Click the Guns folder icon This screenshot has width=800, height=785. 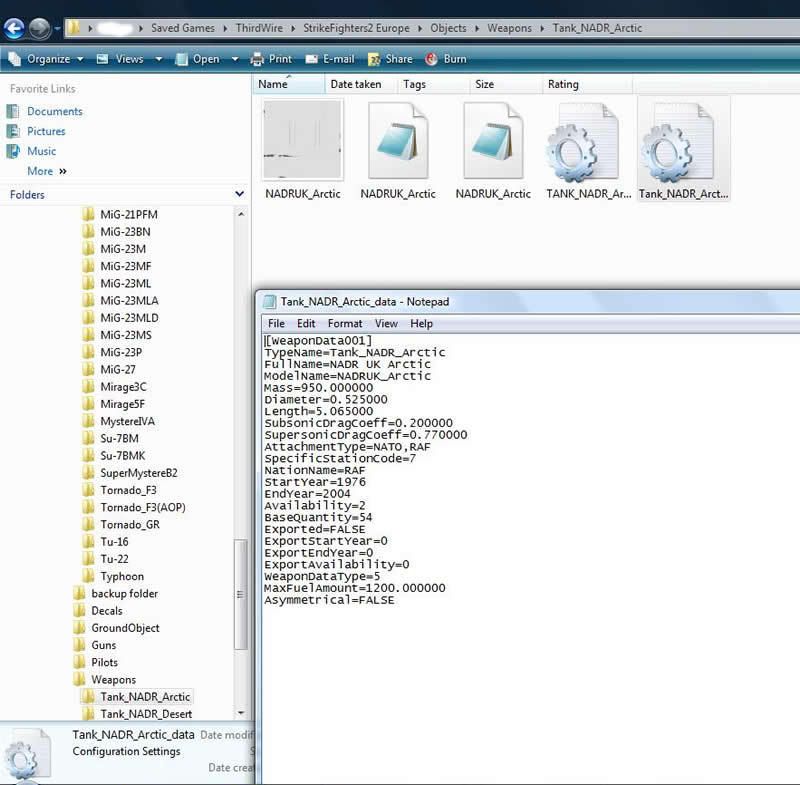point(79,645)
